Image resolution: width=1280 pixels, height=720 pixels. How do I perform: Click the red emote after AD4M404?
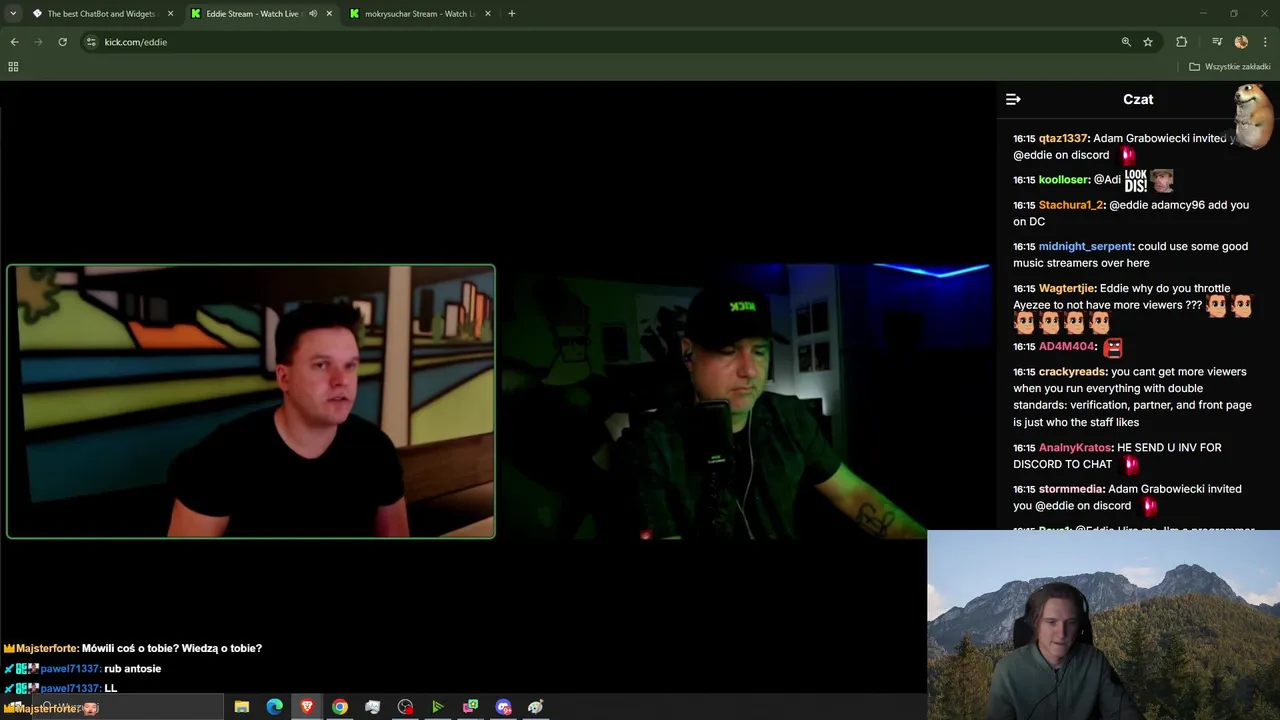(x=1113, y=347)
